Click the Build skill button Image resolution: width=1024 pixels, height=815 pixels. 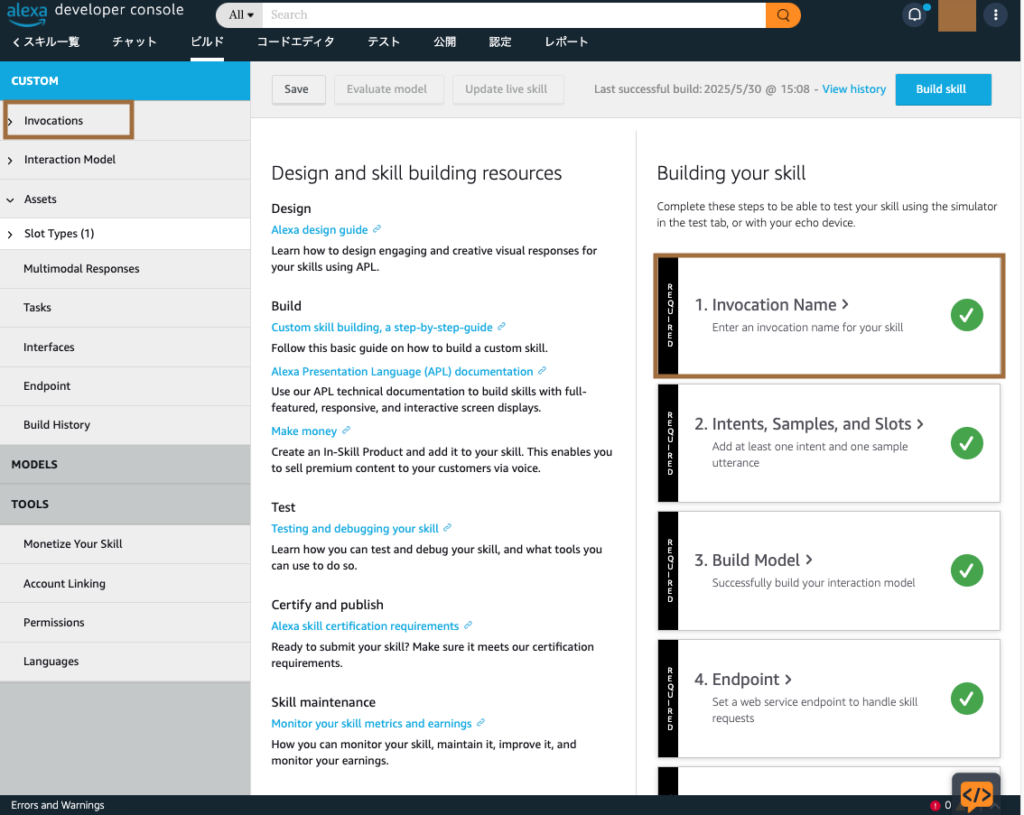[941, 89]
